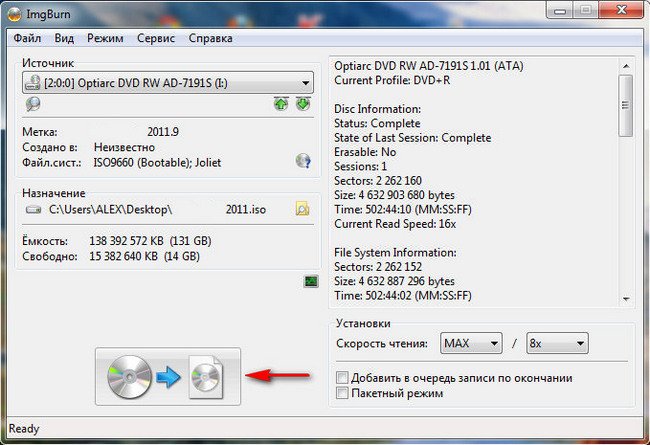
Task: Click the Sectors: 2 262 152 line
Action: click(x=378, y=267)
